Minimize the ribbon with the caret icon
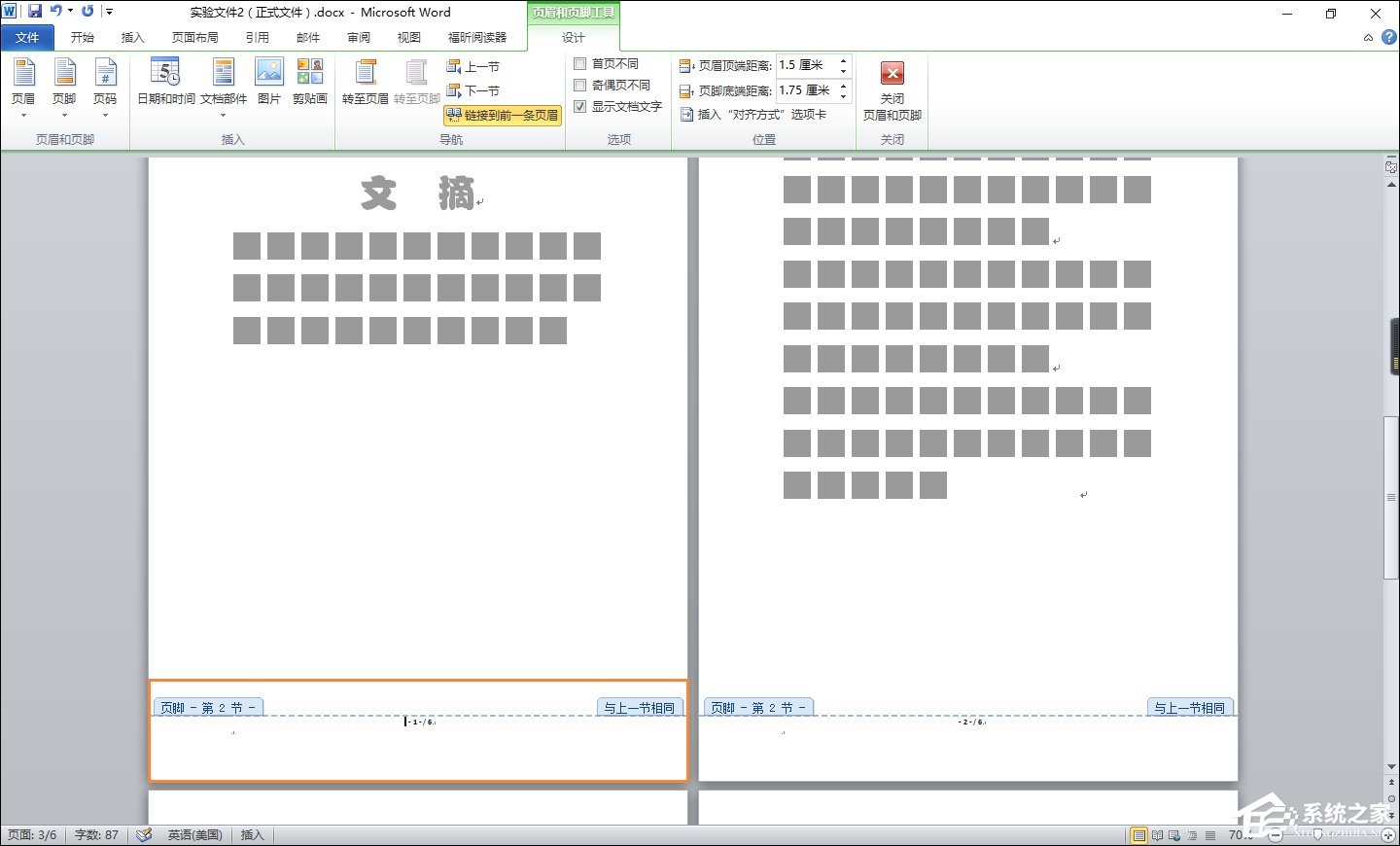1400x846 pixels. click(x=1368, y=38)
